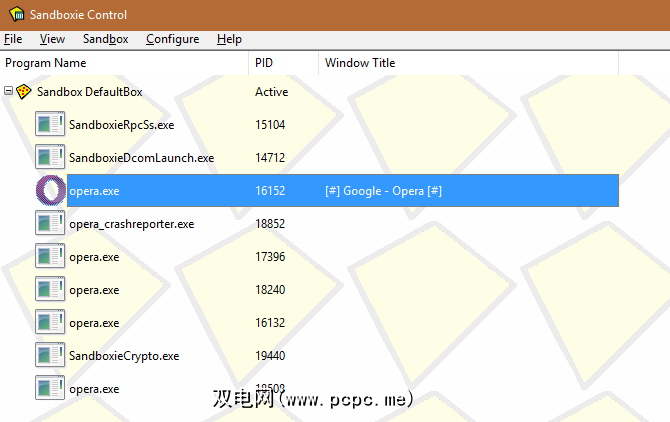Click the SandboxieDcomLaunch.exe process icon

pos(50,157)
